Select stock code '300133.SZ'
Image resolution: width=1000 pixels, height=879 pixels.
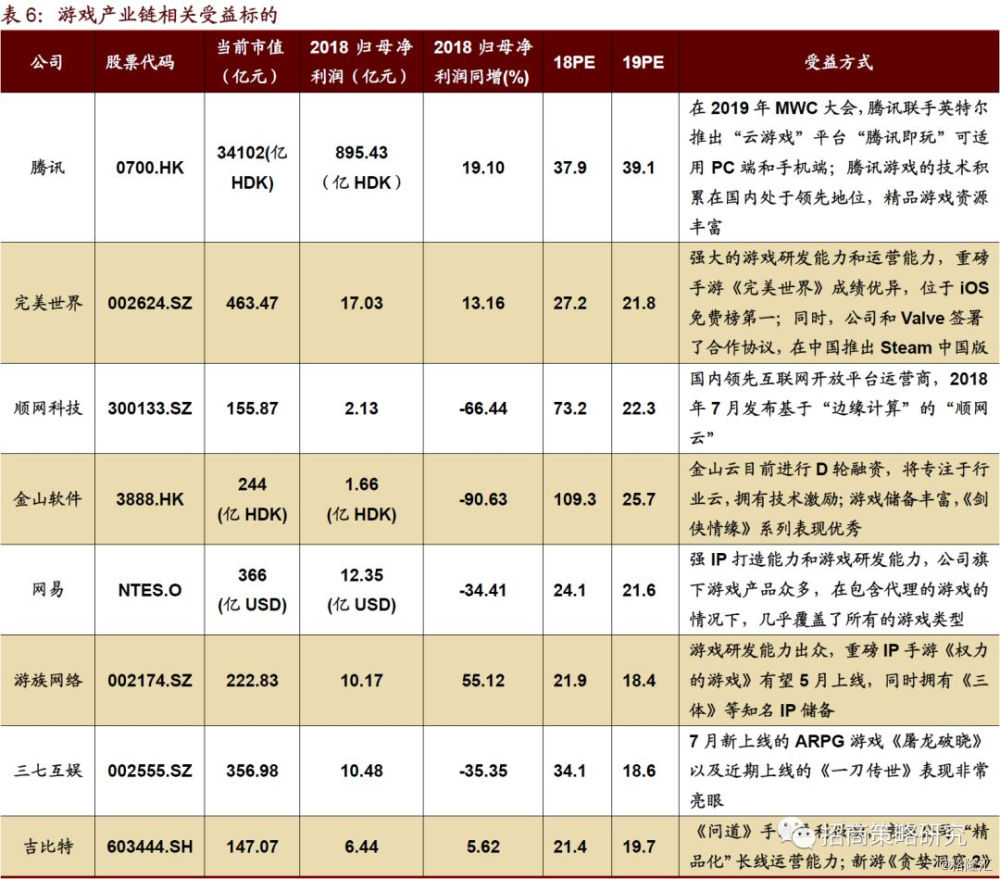coord(150,408)
